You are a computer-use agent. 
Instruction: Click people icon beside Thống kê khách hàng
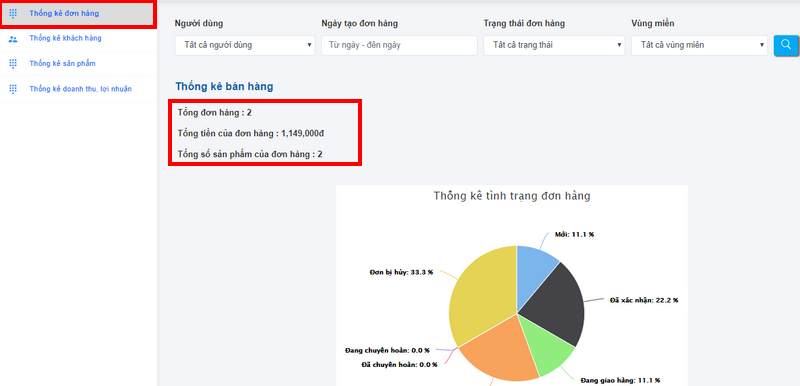pyautogui.click(x=13, y=39)
